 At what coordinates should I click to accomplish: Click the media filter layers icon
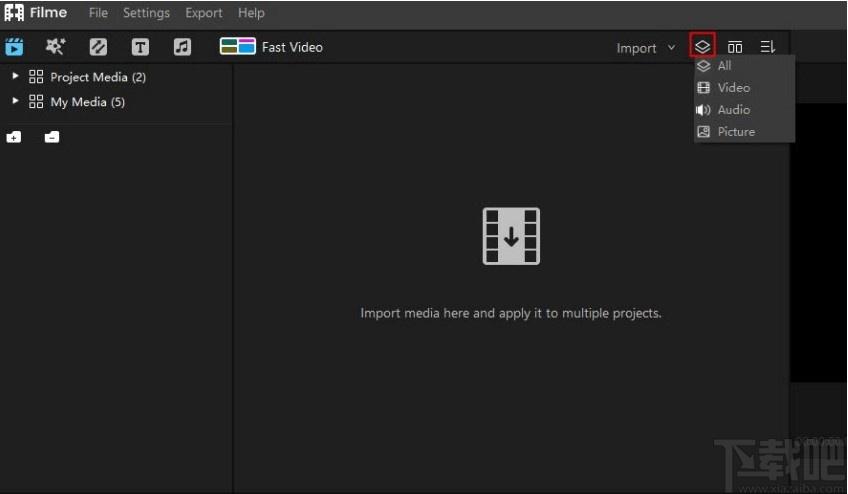click(x=703, y=47)
